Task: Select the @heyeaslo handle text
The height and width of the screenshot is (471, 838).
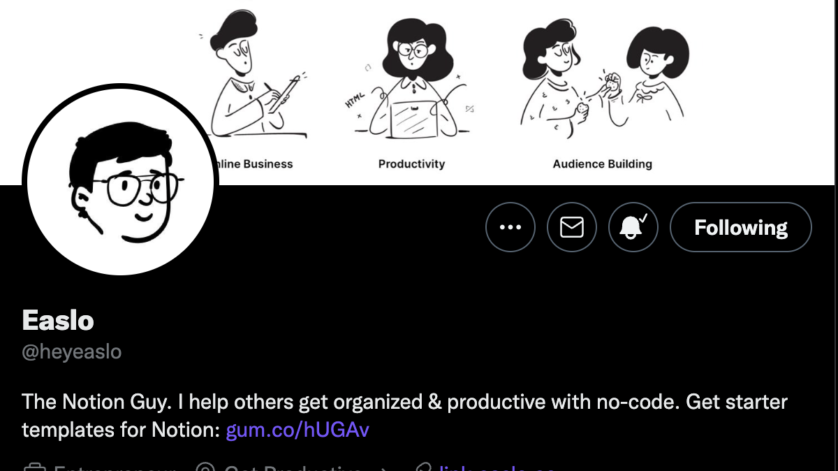Action: click(72, 352)
